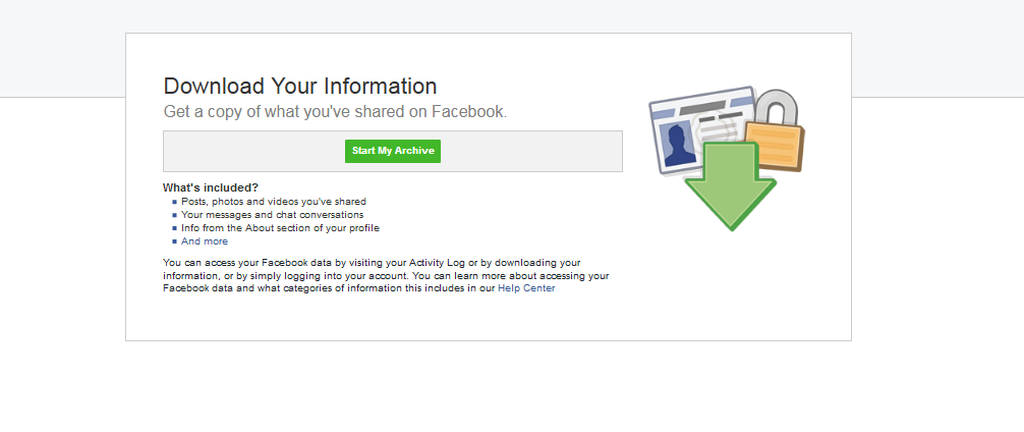The height and width of the screenshot is (432, 1024).
Task: Open the 'And more' link
Action: pyautogui.click(x=204, y=241)
